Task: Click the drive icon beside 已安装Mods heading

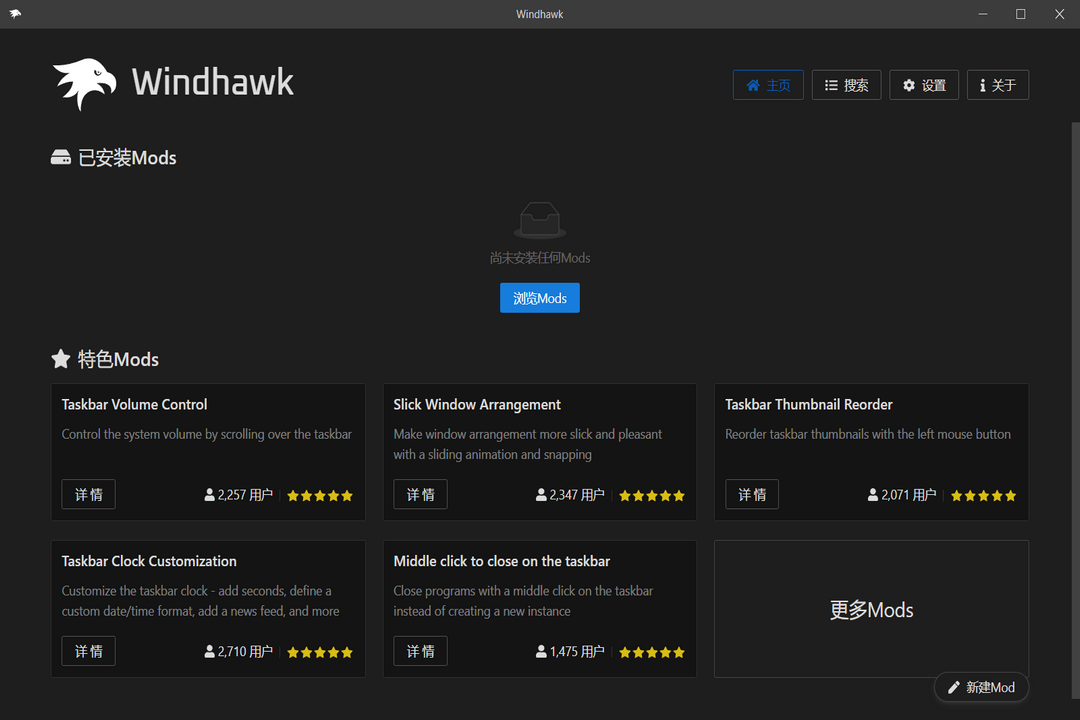Action: [x=61, y=157]
